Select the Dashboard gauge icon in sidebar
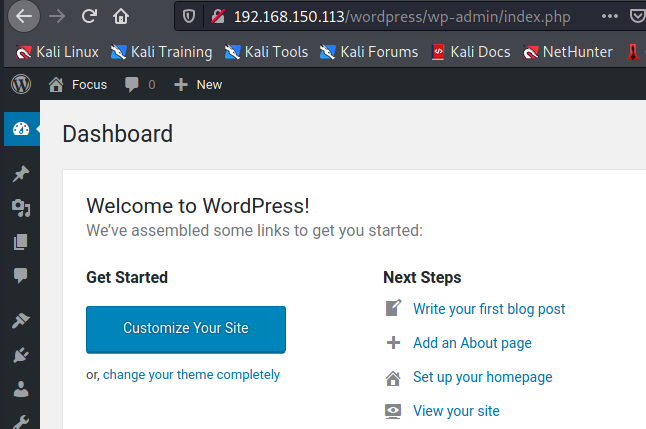This screenshot has width=646, height=429. pyautogui.click(x=20, y=128)
